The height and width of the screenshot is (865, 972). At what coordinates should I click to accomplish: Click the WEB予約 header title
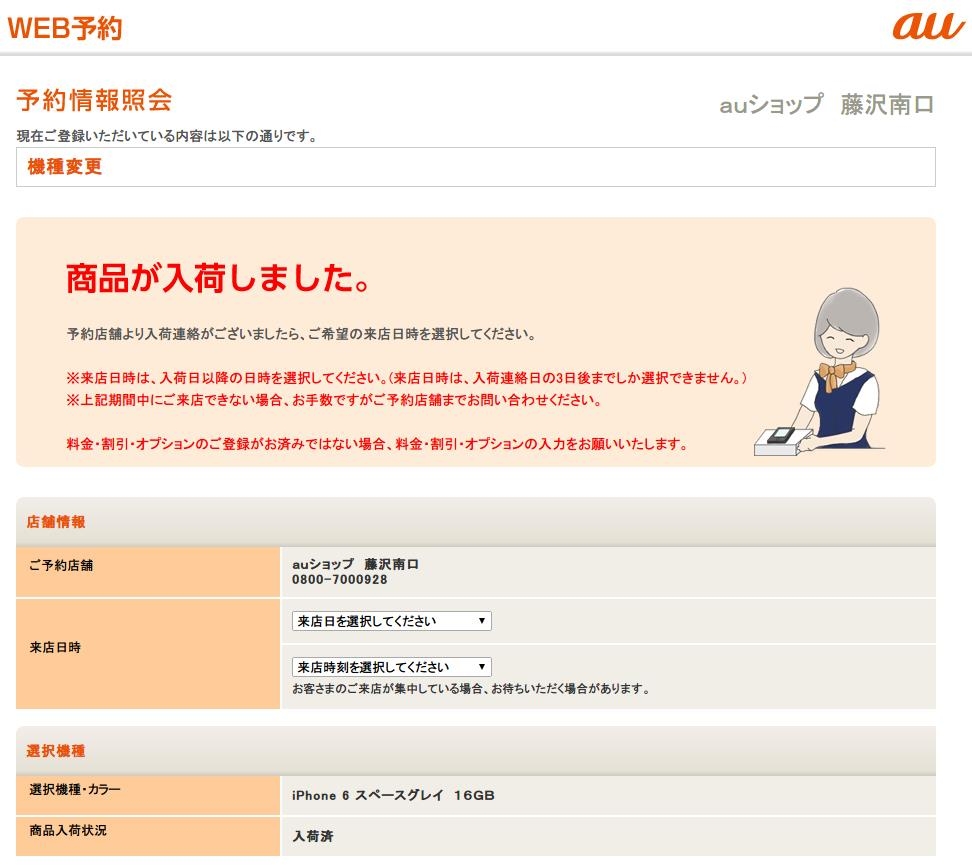(x=65, y=28)
